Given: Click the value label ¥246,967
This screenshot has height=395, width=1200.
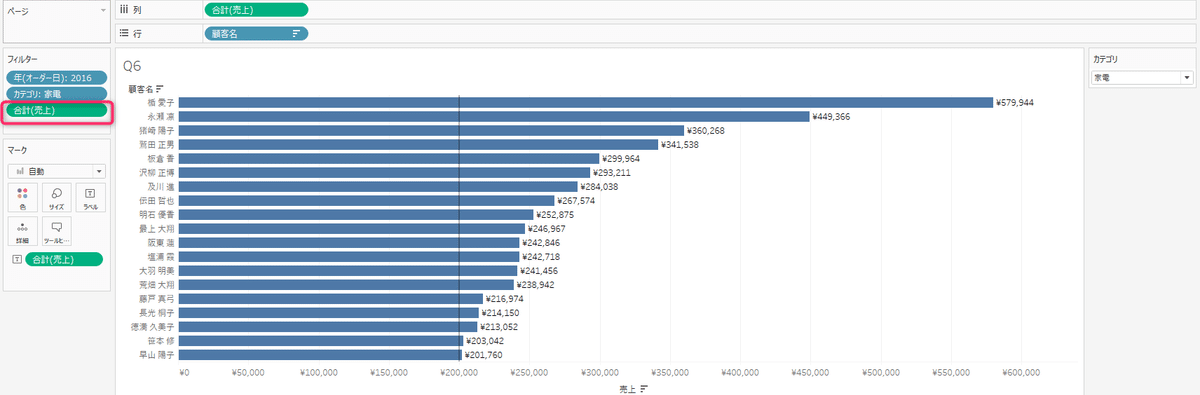Looking at the screenshot, I should (547, 228).
